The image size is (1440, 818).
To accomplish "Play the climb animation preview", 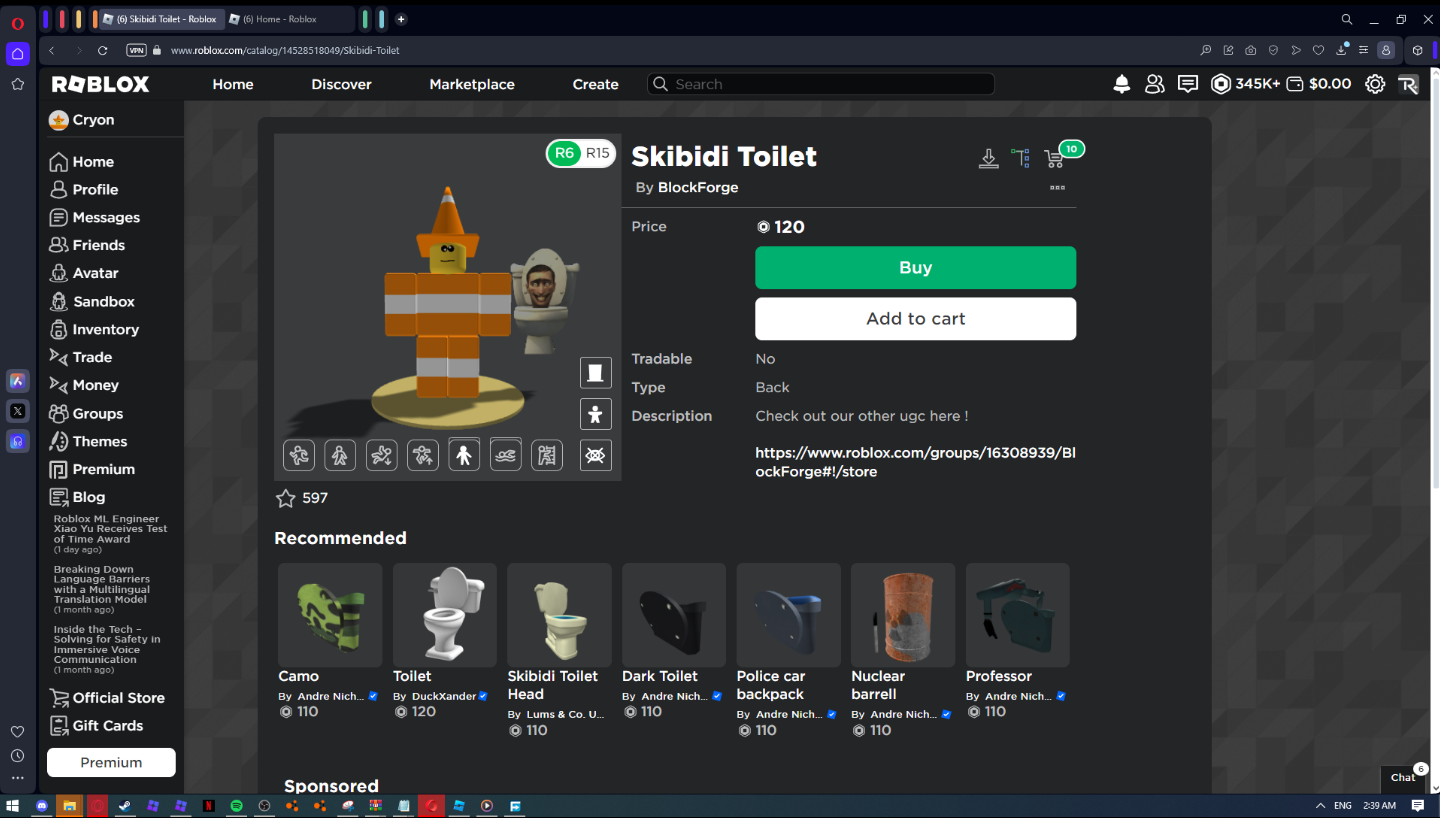I will click(547, 455).
